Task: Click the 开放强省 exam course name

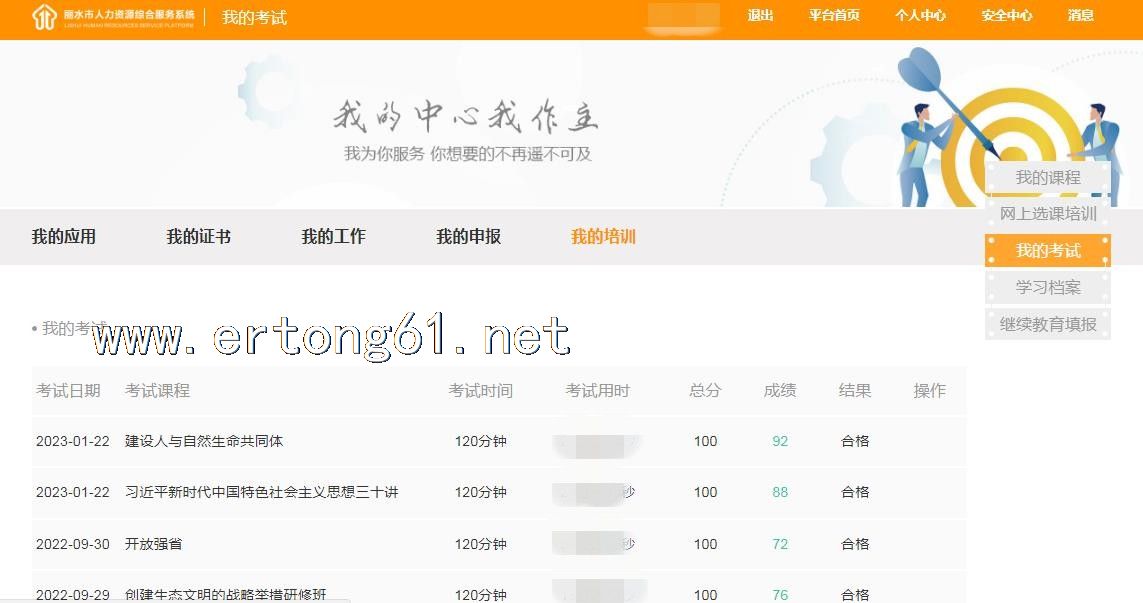Action: [x=153, y=544]
